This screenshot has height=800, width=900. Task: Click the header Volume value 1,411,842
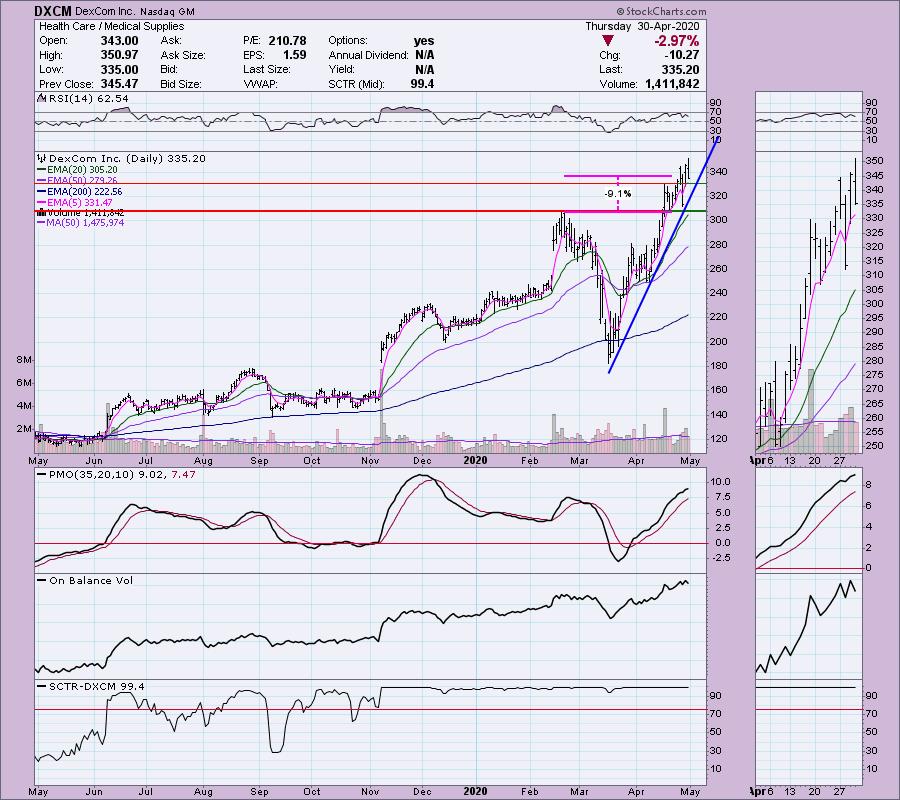[x=672, y=84]
